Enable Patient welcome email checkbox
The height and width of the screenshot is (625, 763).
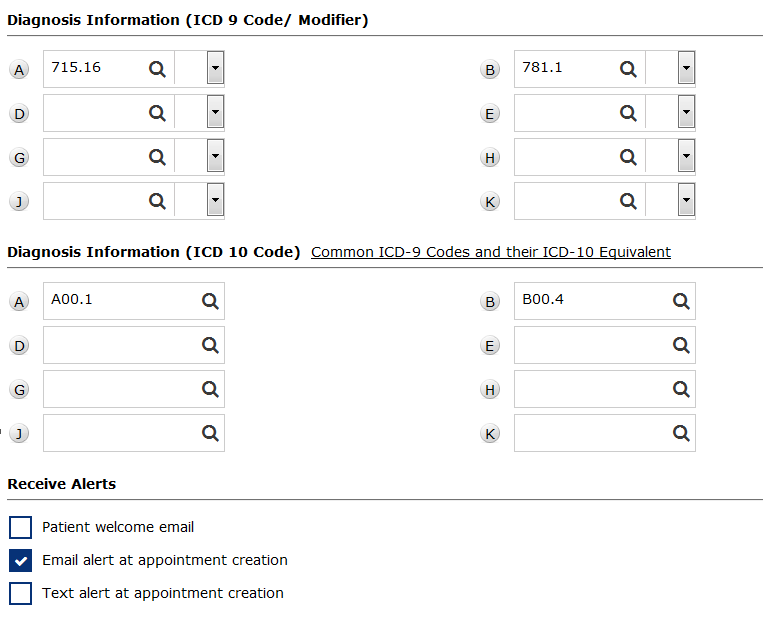tap(20, 527)
